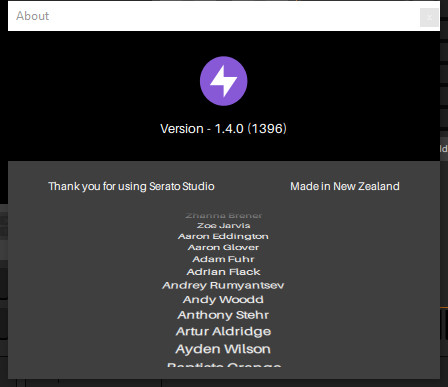Viewport: 448px width, 387px height.
Task: Click the purple Serato Studio lightning logo
Action: tap(224, 81)
